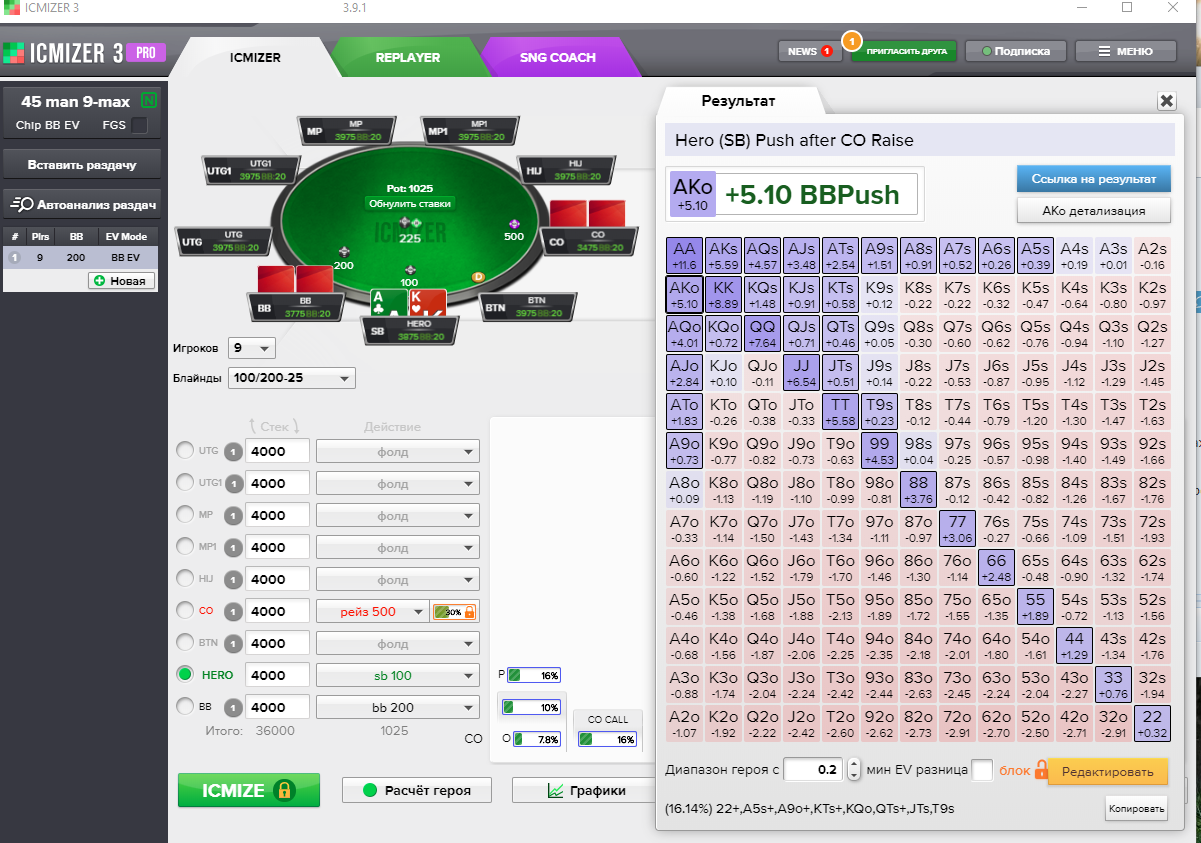Toggle the FGS checkbox
Screen dimensions: 1201x843
pyautogui.click(x=140, y=126)
